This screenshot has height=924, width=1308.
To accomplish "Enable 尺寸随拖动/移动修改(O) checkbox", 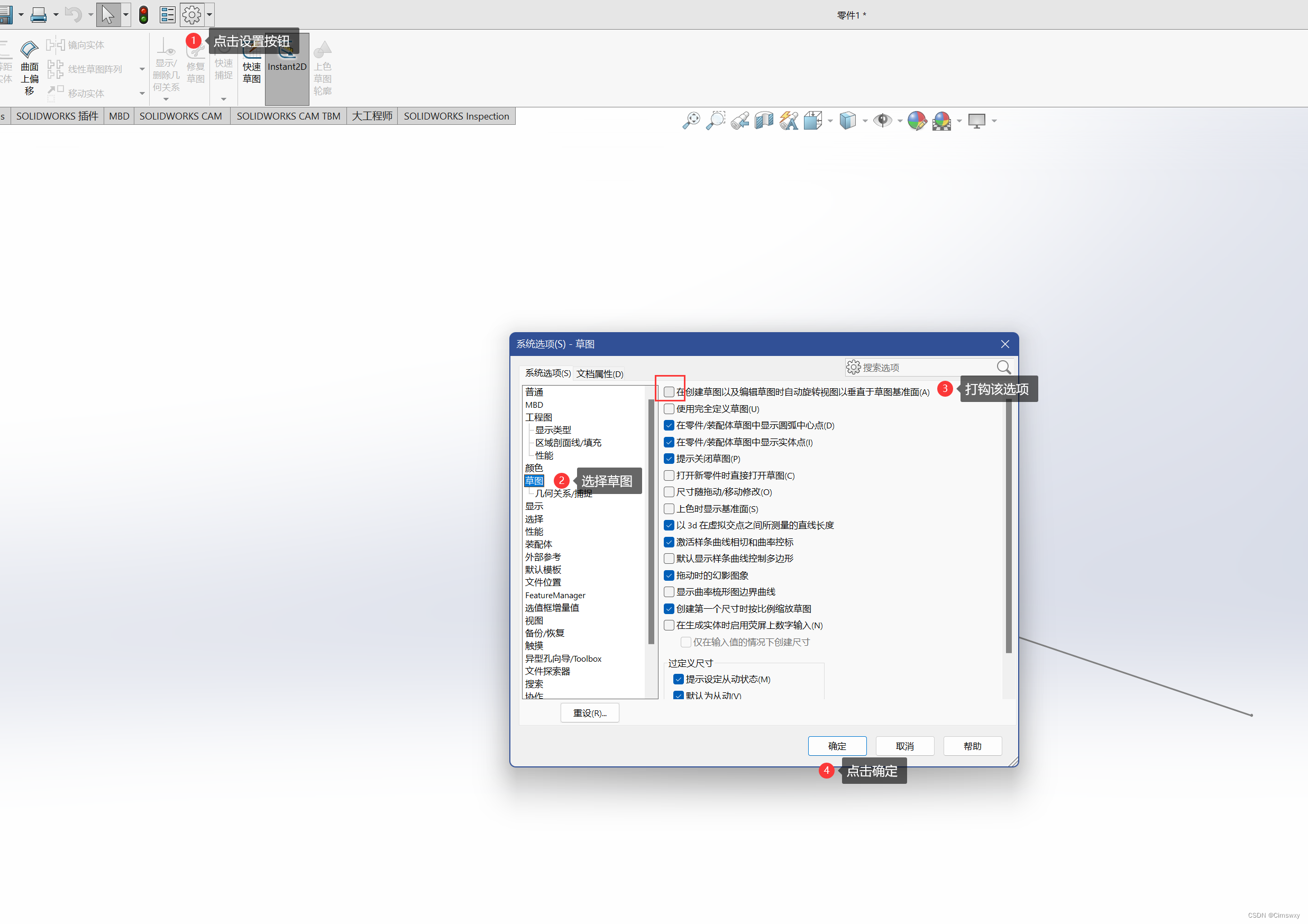I will click(669, 492).
